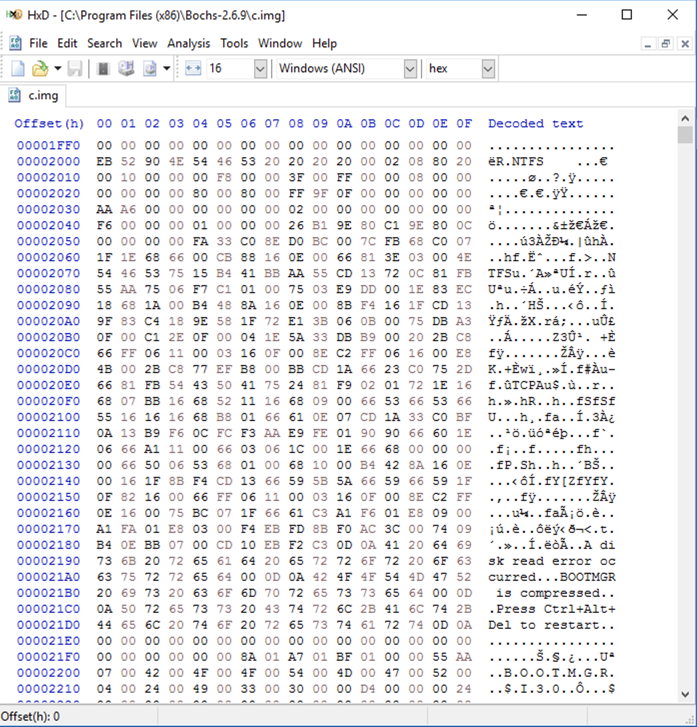This screenshot has height=727, width=697.
Task: Open the View menu
Action: (145, 43)
